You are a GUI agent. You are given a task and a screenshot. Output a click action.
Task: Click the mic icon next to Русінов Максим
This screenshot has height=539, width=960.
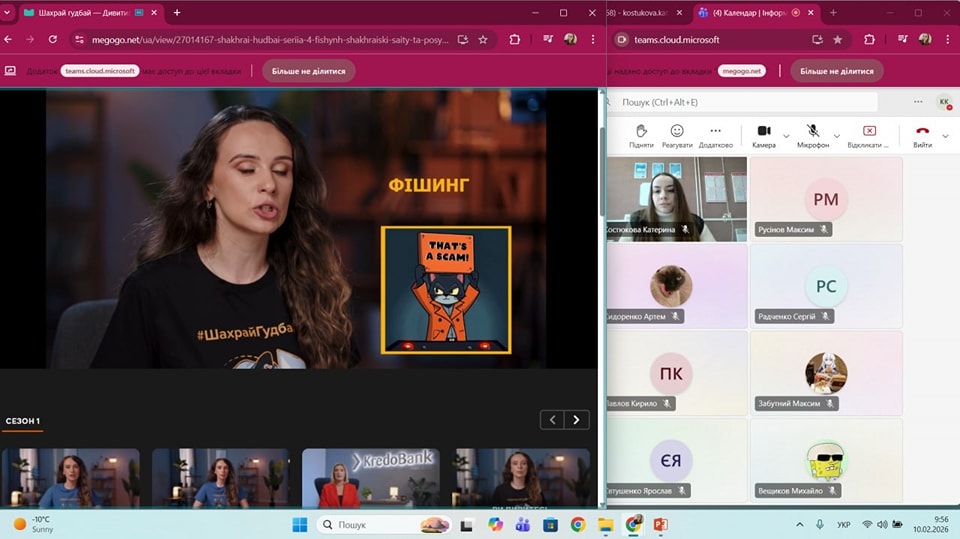click(x=824, y=229)
